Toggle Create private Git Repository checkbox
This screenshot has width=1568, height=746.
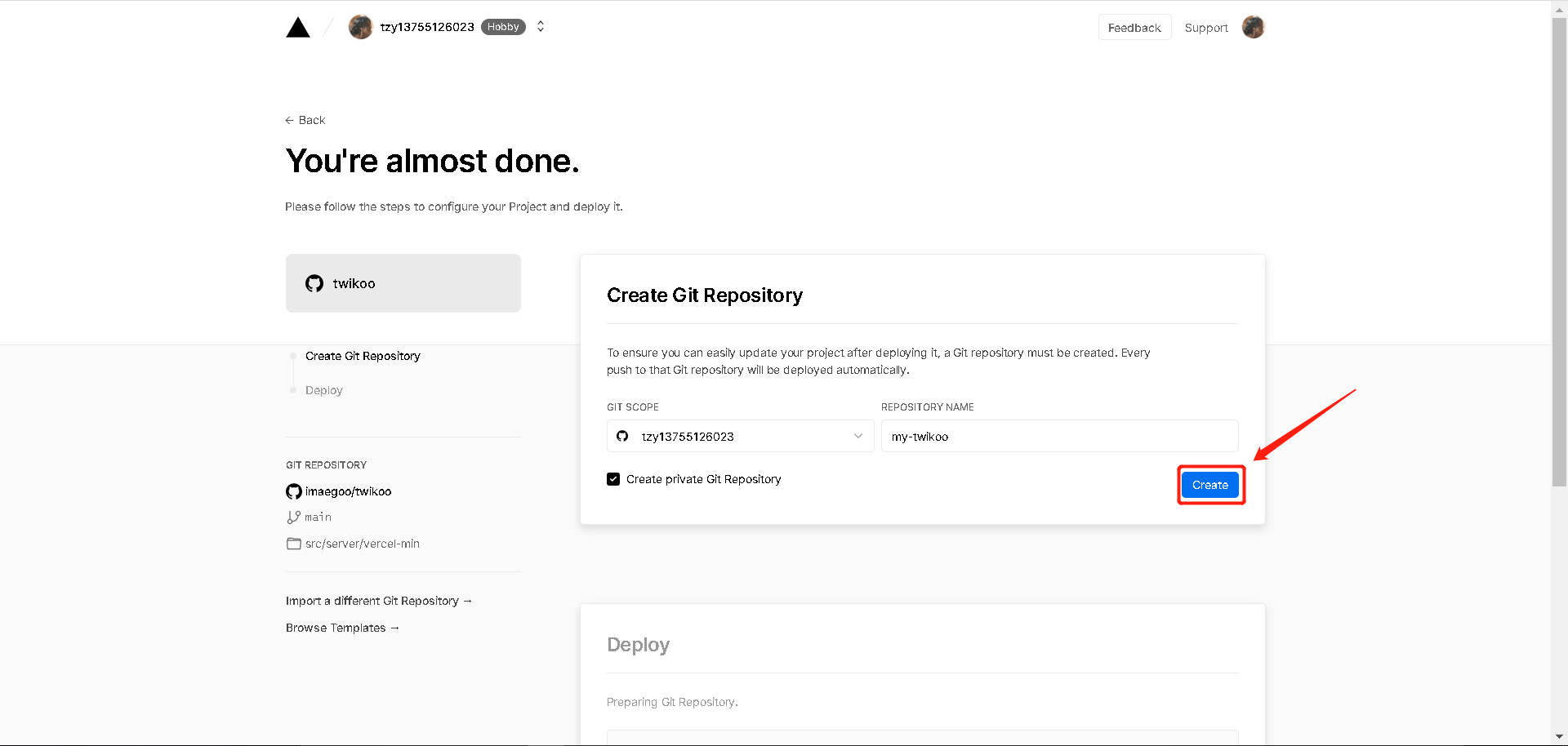(613, 479)
